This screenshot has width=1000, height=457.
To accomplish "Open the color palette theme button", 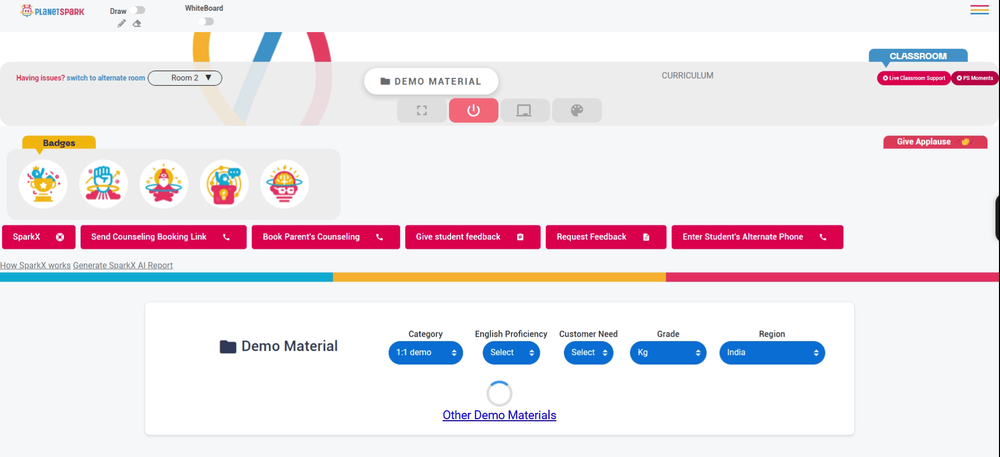I will tap(577, 110).
